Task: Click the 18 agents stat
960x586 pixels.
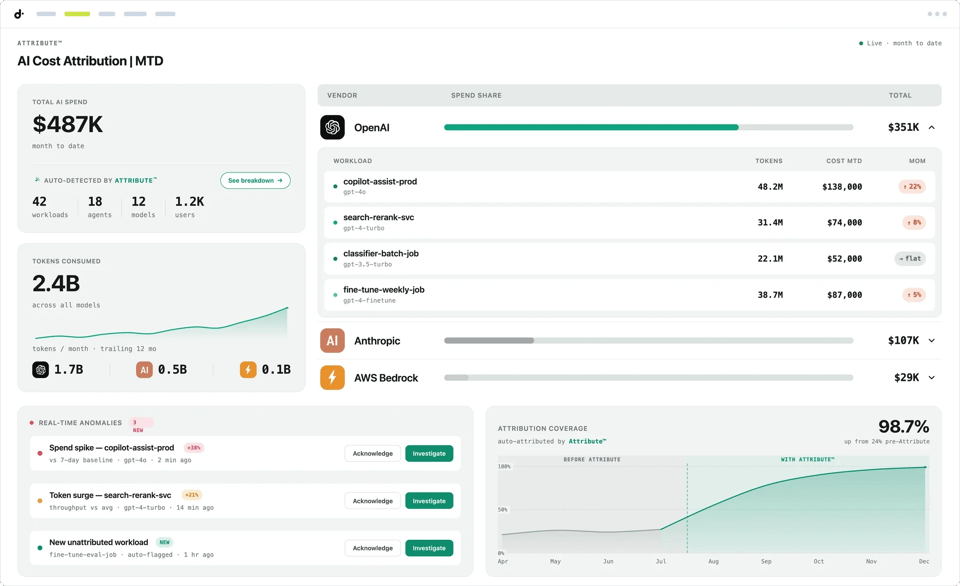Action: coord(99,206)
